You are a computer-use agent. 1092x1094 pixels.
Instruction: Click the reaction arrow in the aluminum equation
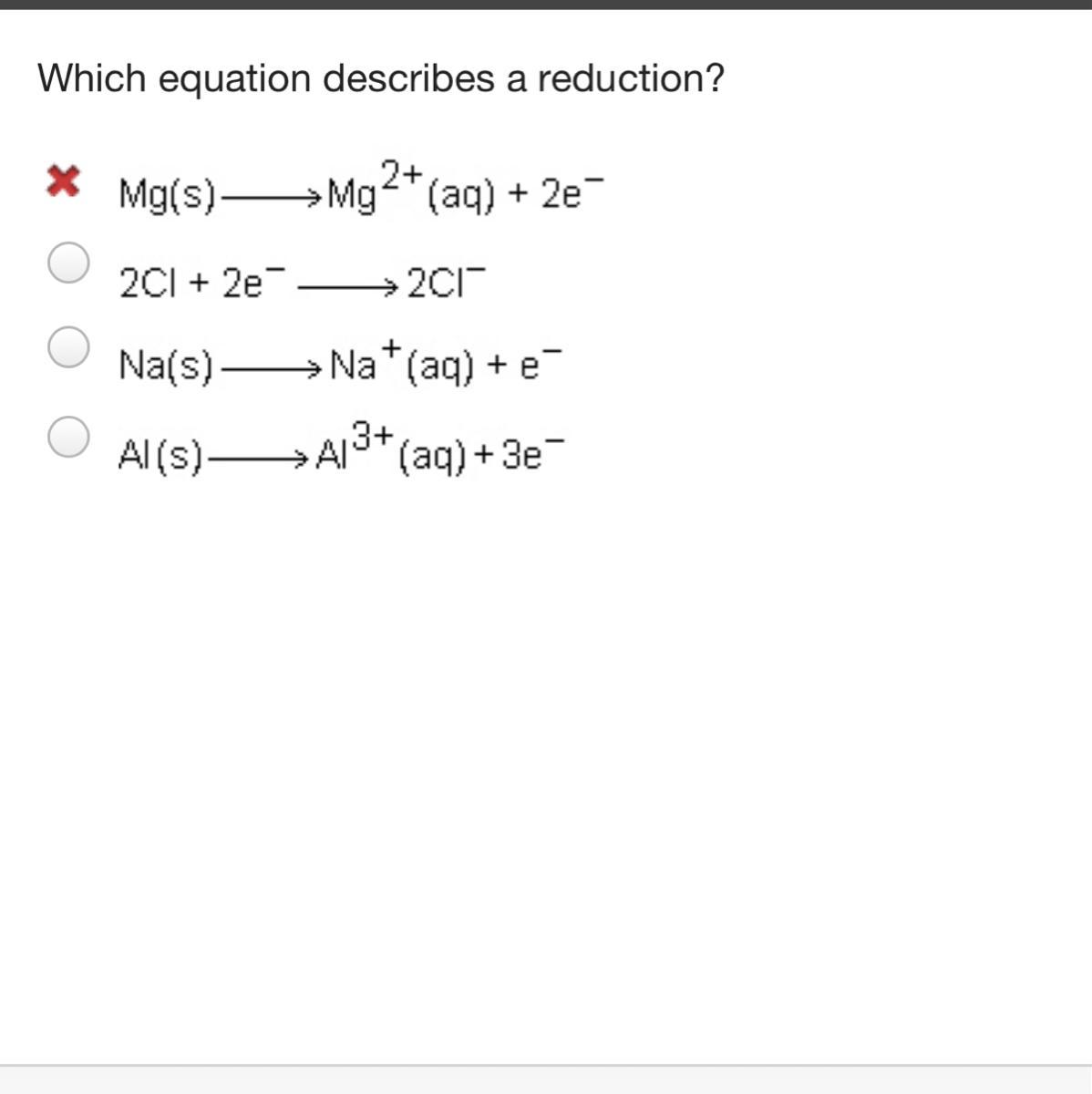click(259, 458)
